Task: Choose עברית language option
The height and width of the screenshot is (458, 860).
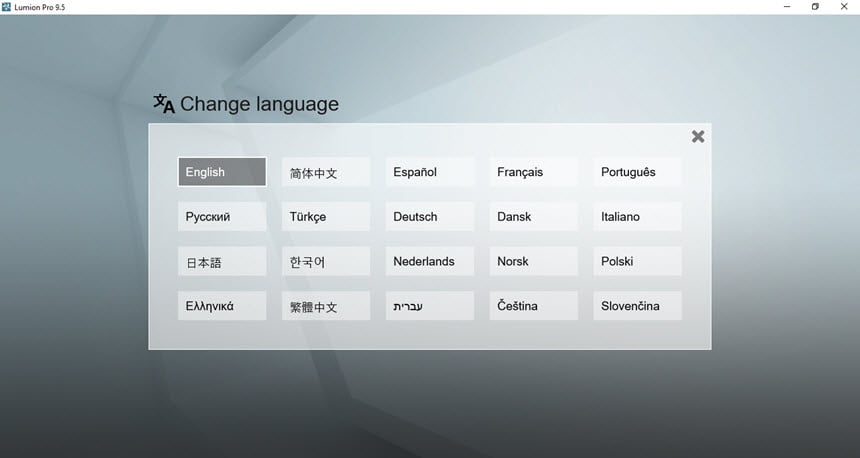Action: coord(429,306)
